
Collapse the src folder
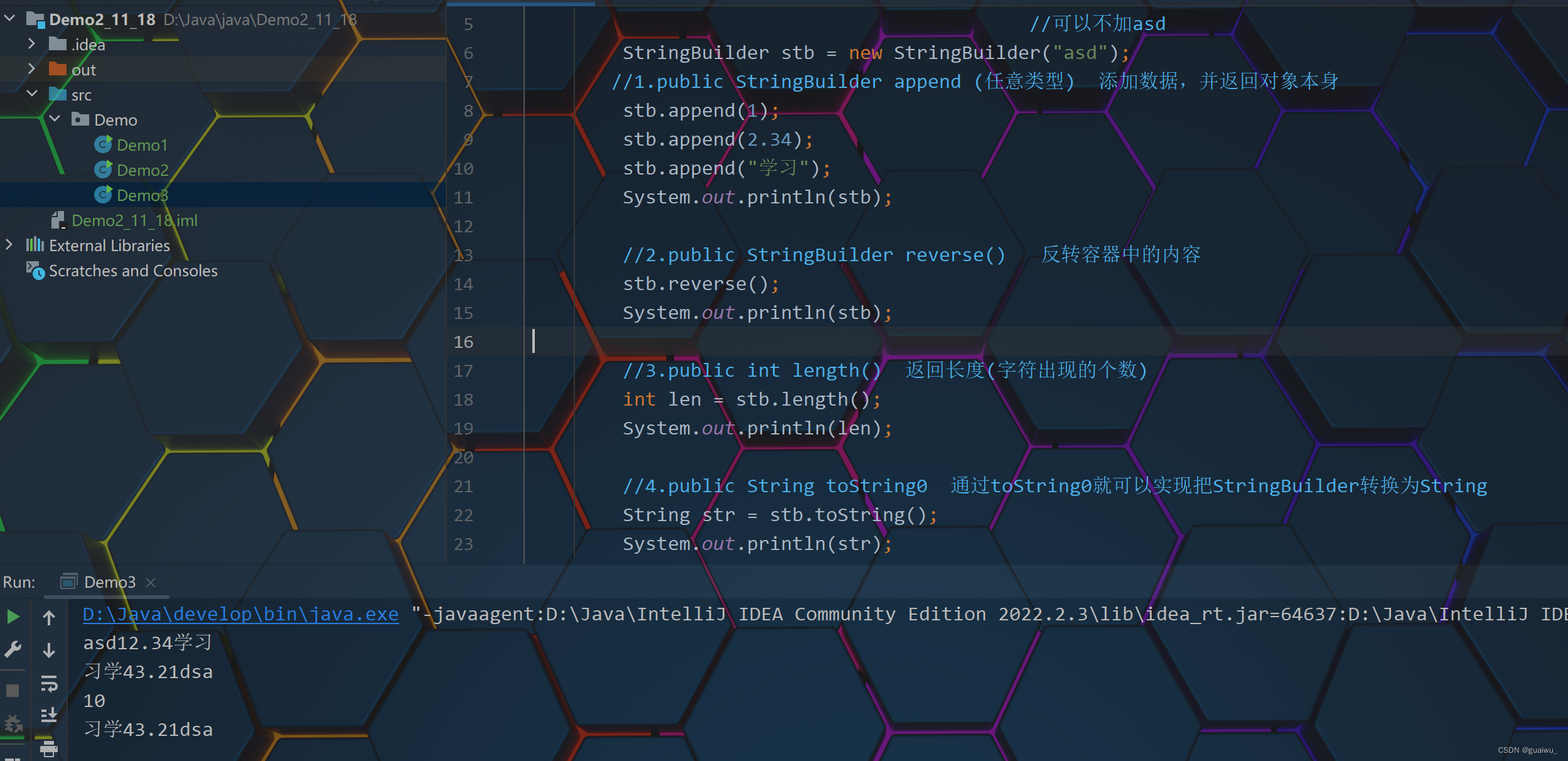[33, 94]
